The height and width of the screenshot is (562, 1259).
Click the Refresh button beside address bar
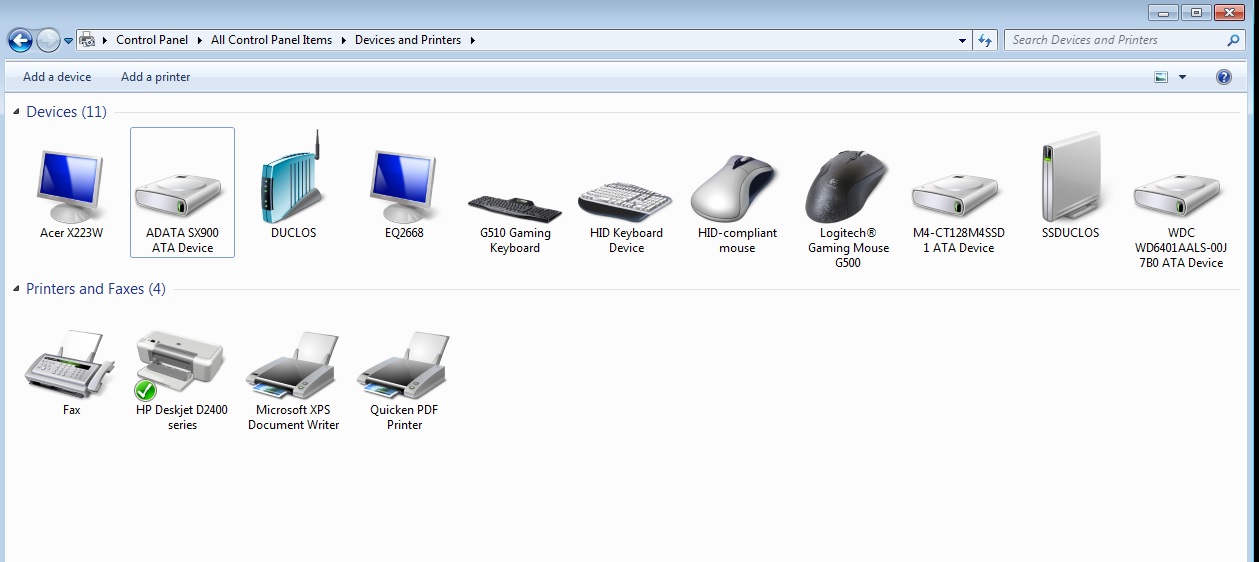point(985,40)
